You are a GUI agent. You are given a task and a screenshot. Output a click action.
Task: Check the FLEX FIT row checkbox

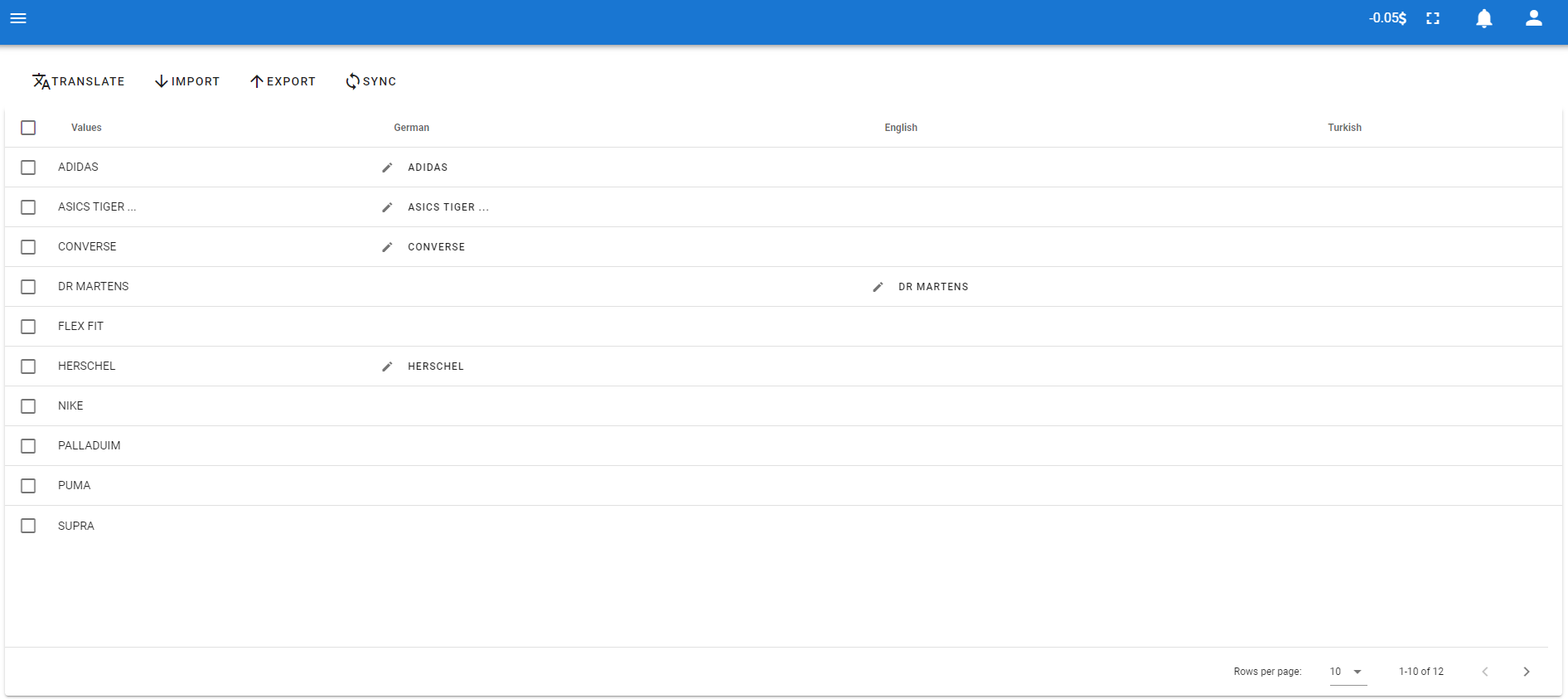tap(28, 327)
